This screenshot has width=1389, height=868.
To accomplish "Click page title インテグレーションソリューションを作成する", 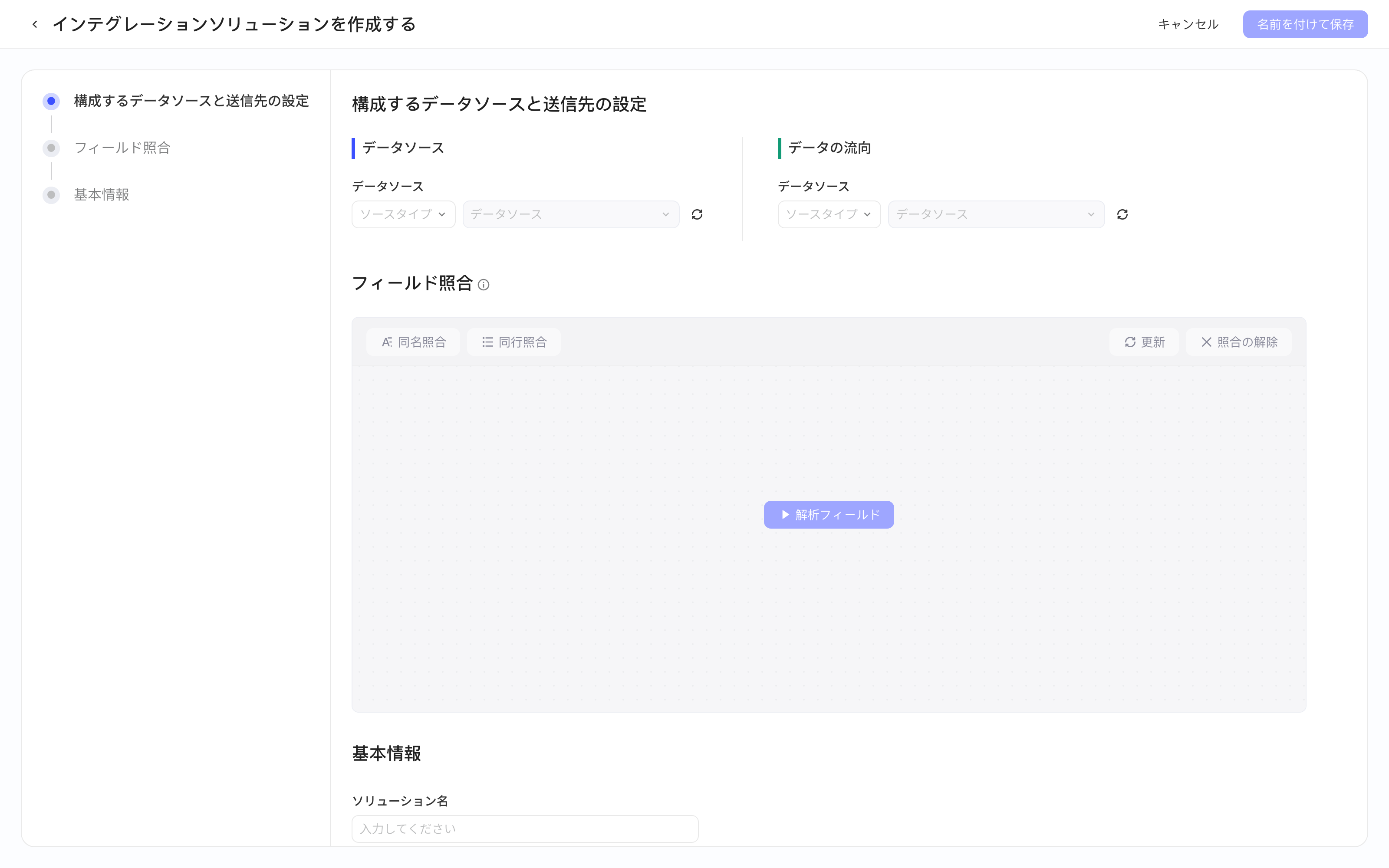I will click(234, 24).
